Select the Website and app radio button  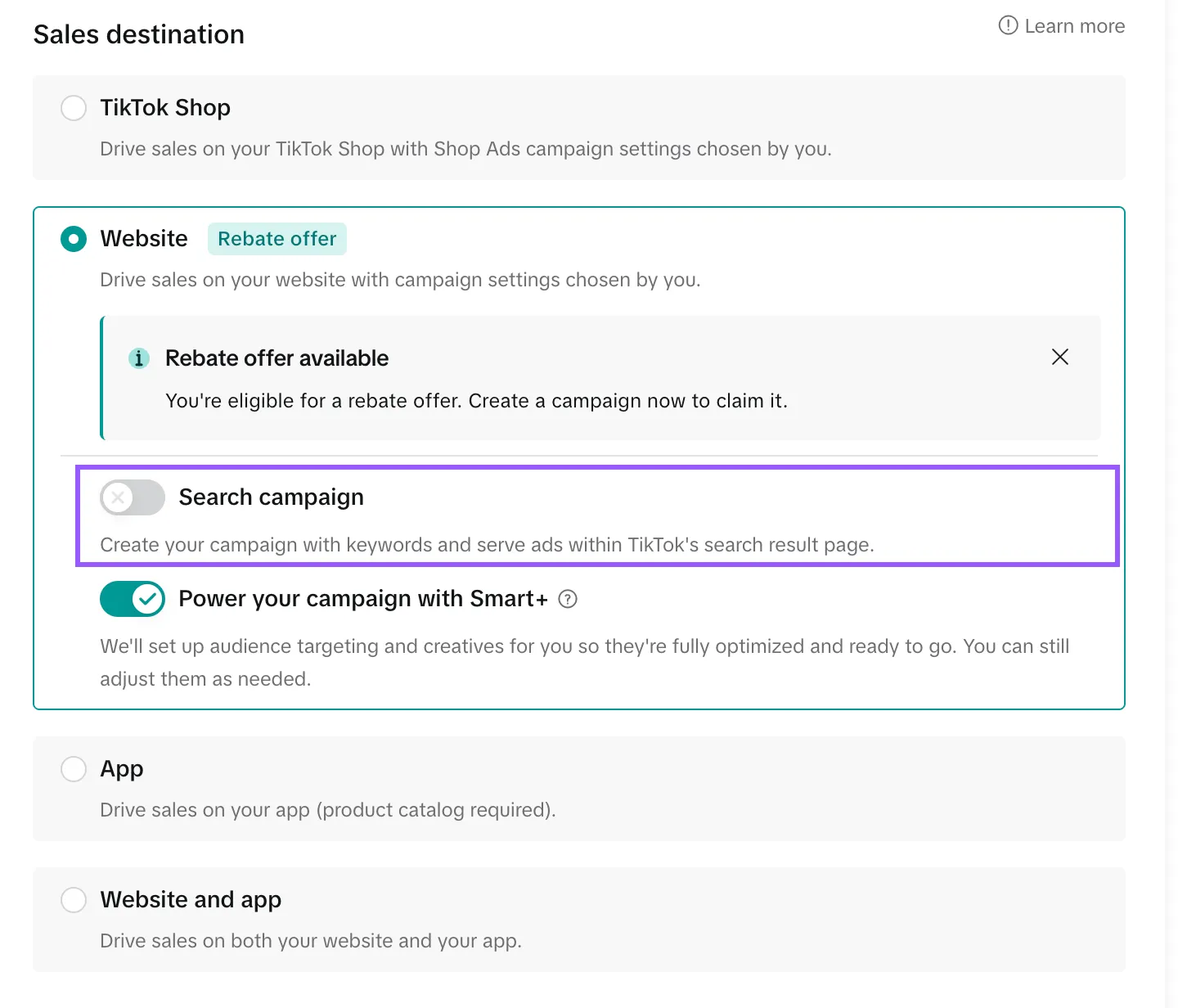[74, 900]
